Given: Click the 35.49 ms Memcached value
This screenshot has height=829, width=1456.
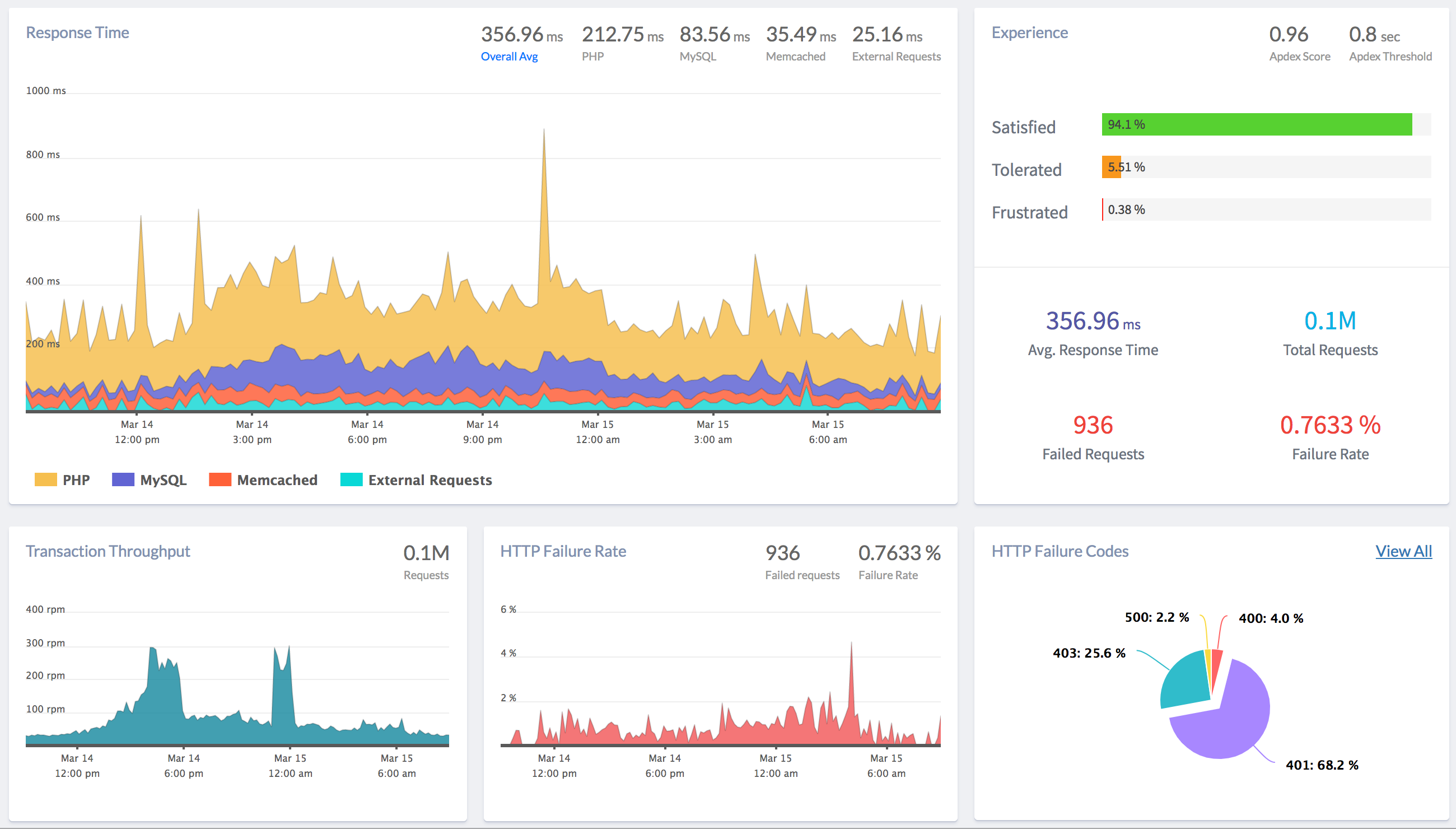Looking at the screenshot, I should tap(801, 35).
